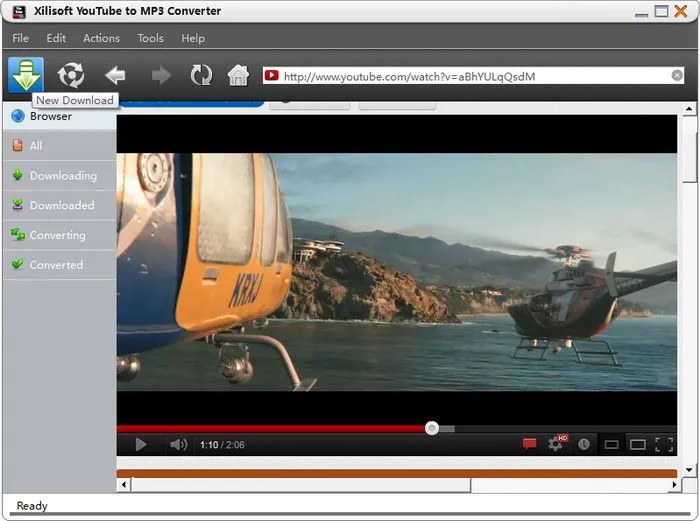Play the video with the play button

141,445
